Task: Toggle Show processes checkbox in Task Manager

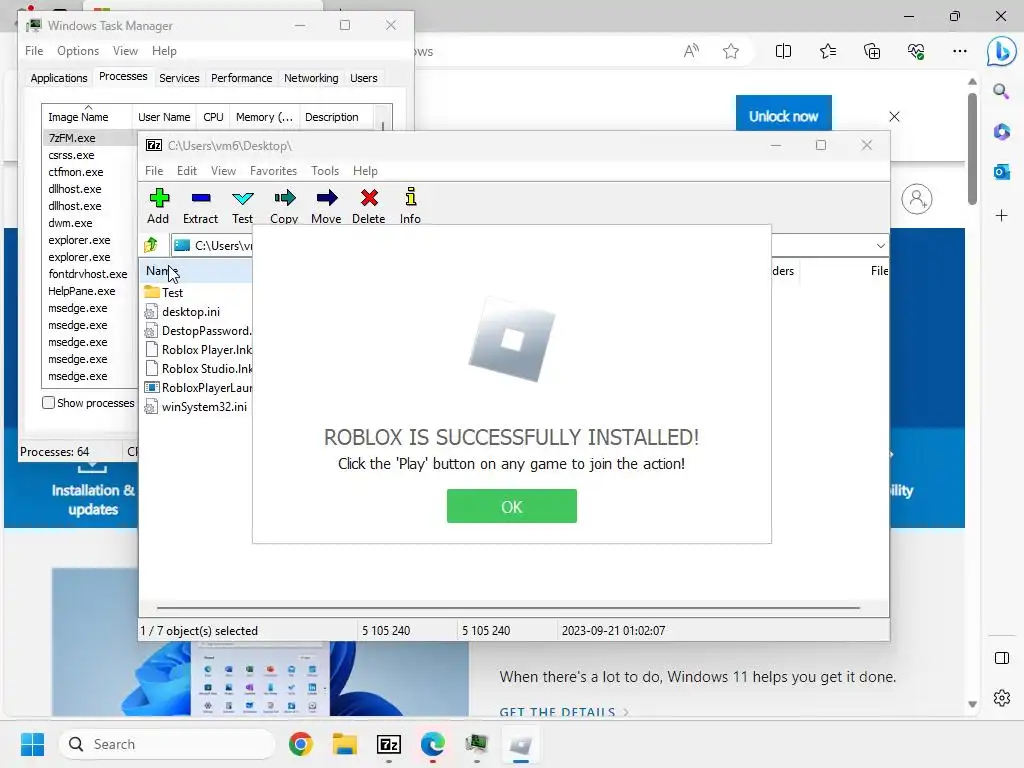Action: [48, 402]
